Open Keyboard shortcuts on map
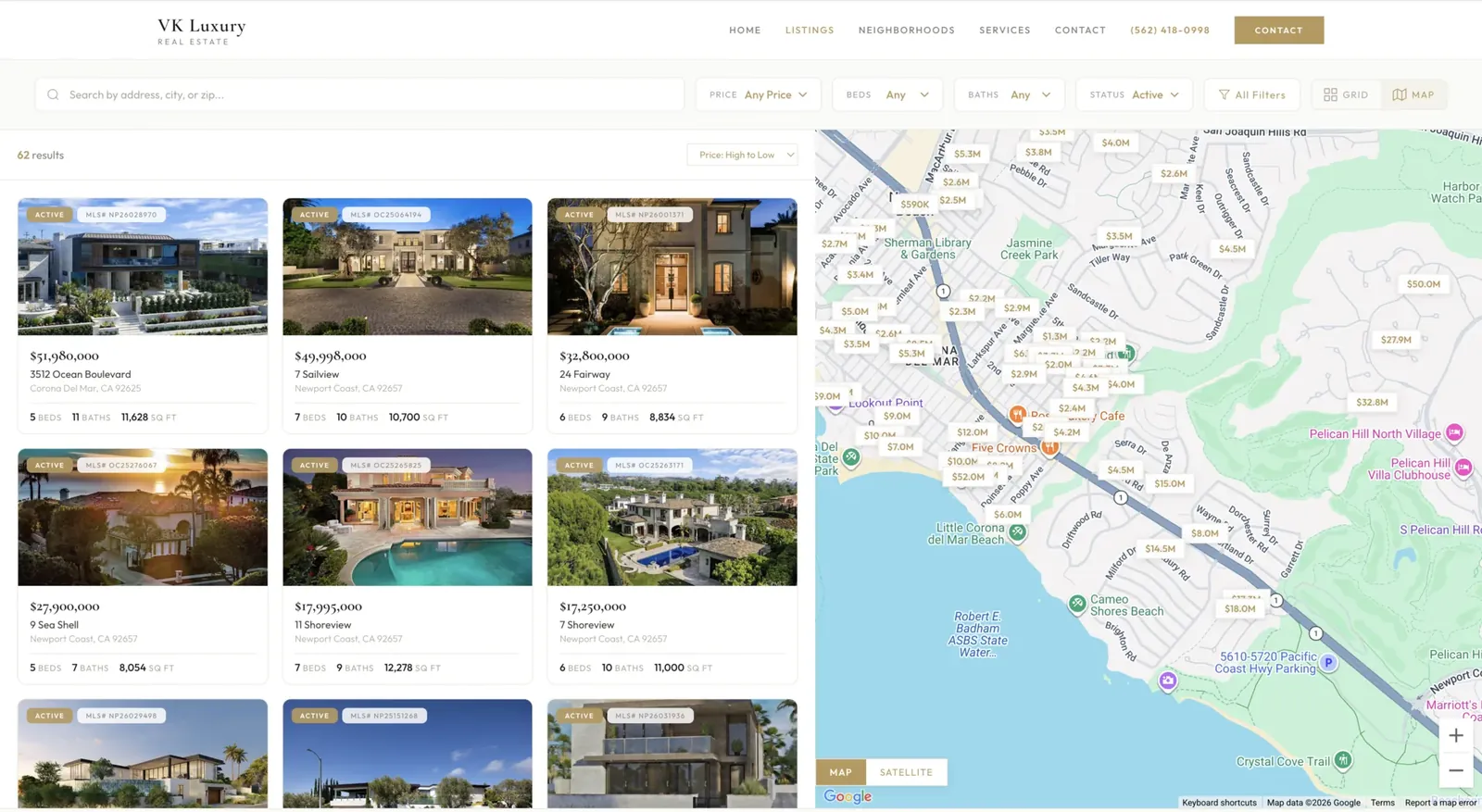 click(x=1219, y=803)
